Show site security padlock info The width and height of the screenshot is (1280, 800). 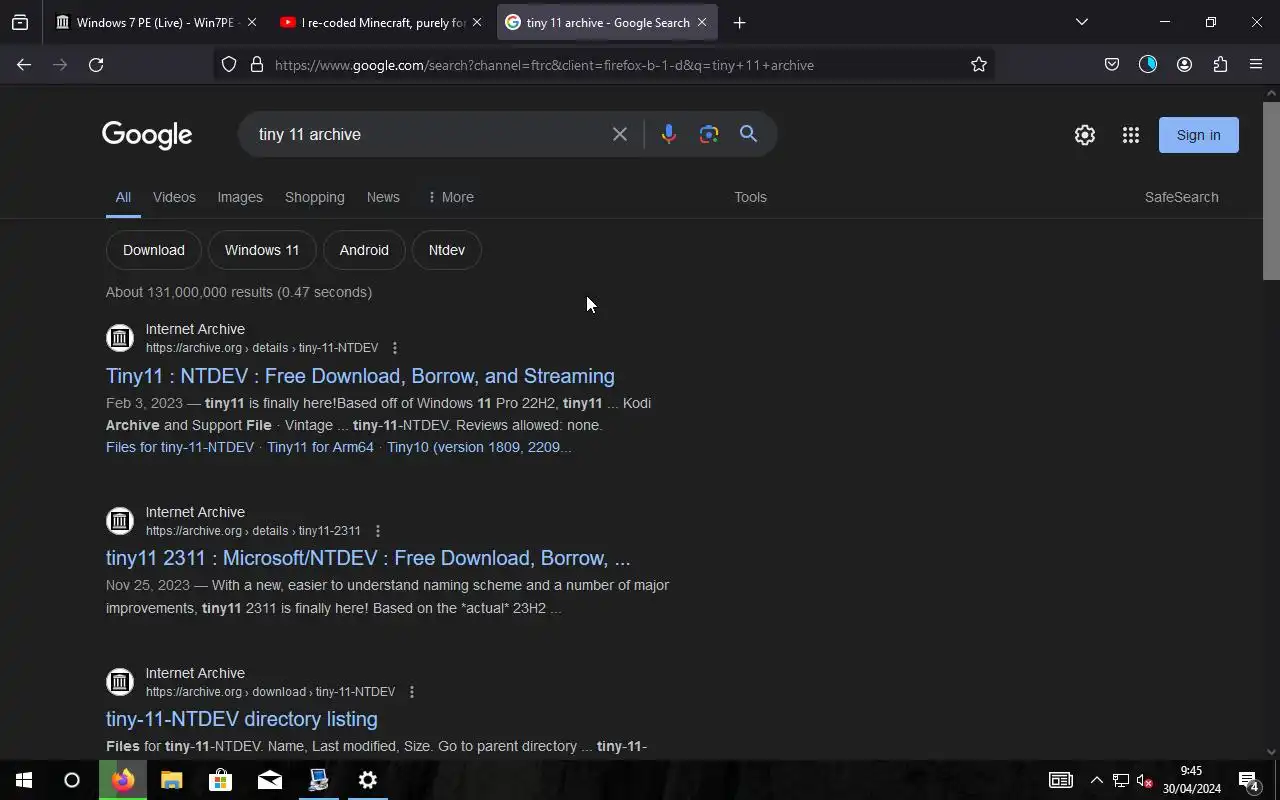257,65
